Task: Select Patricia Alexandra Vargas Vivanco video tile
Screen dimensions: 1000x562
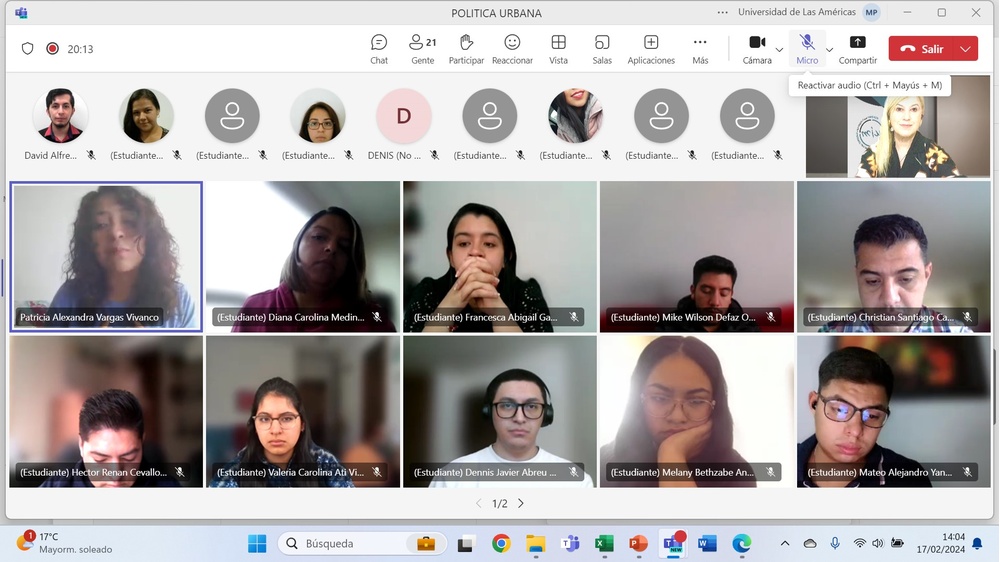Action: pyautogui.click(x=106, y=256)
